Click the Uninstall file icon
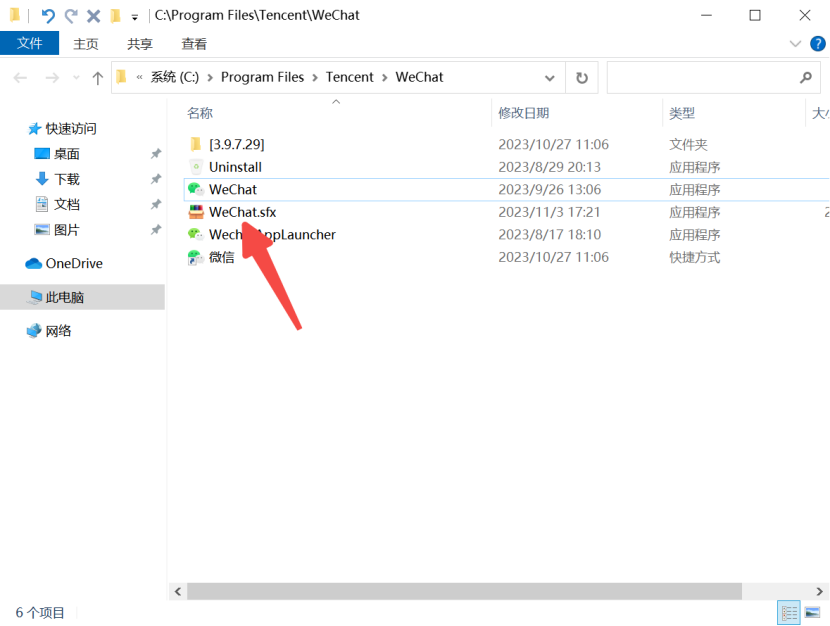The image size is (830, 626). point(196,167)
